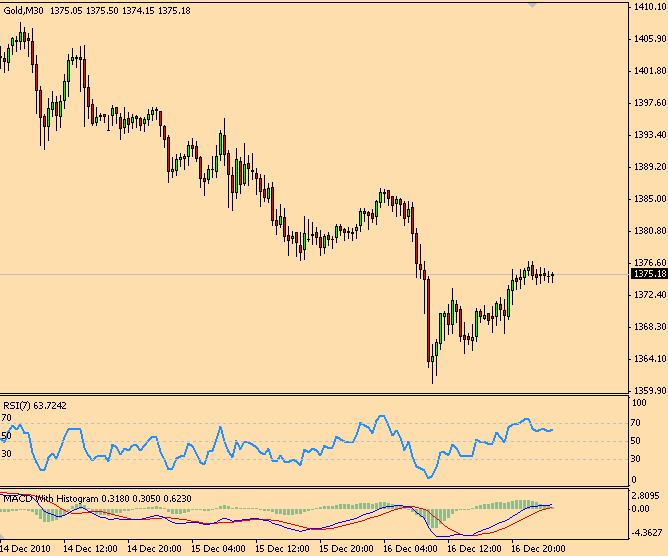This screenshot has height=556, width=668.
Task: Click the 1393.40 price scale label
Action: (650, 135)
